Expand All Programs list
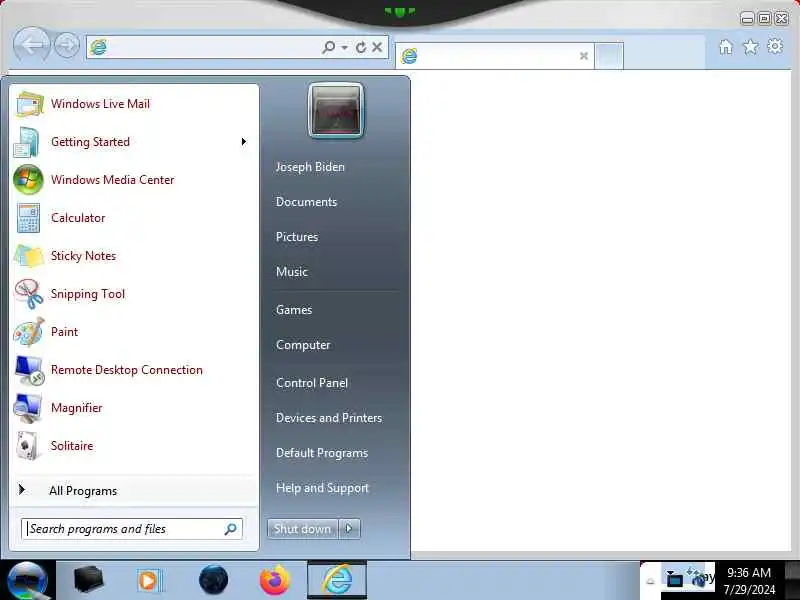Screen dimensions: 800x600 (x=134, y=491)
